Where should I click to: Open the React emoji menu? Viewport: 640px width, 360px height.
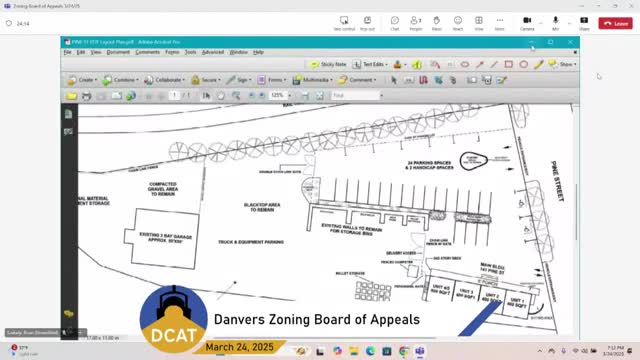(x=458, y=23)
